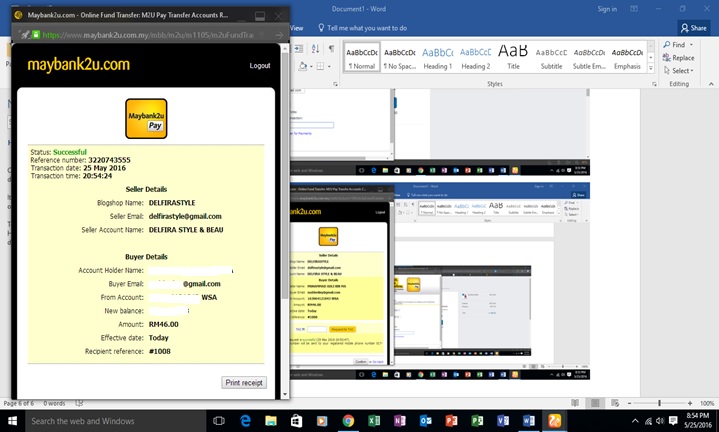The height and width of the screenshot is (432, 719).
Task: Select the reference number 3220743555
Action: (x=109, y=160)
